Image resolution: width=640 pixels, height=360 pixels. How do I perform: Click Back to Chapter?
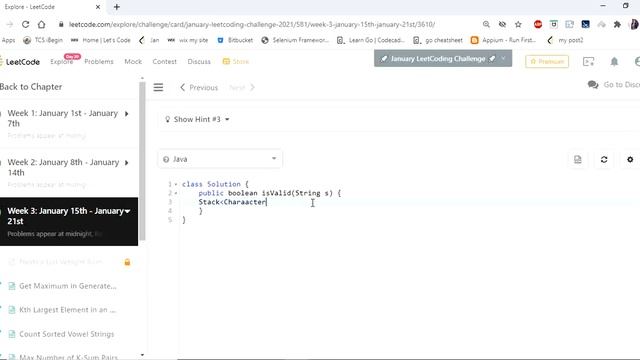click(x=31, y=87)
